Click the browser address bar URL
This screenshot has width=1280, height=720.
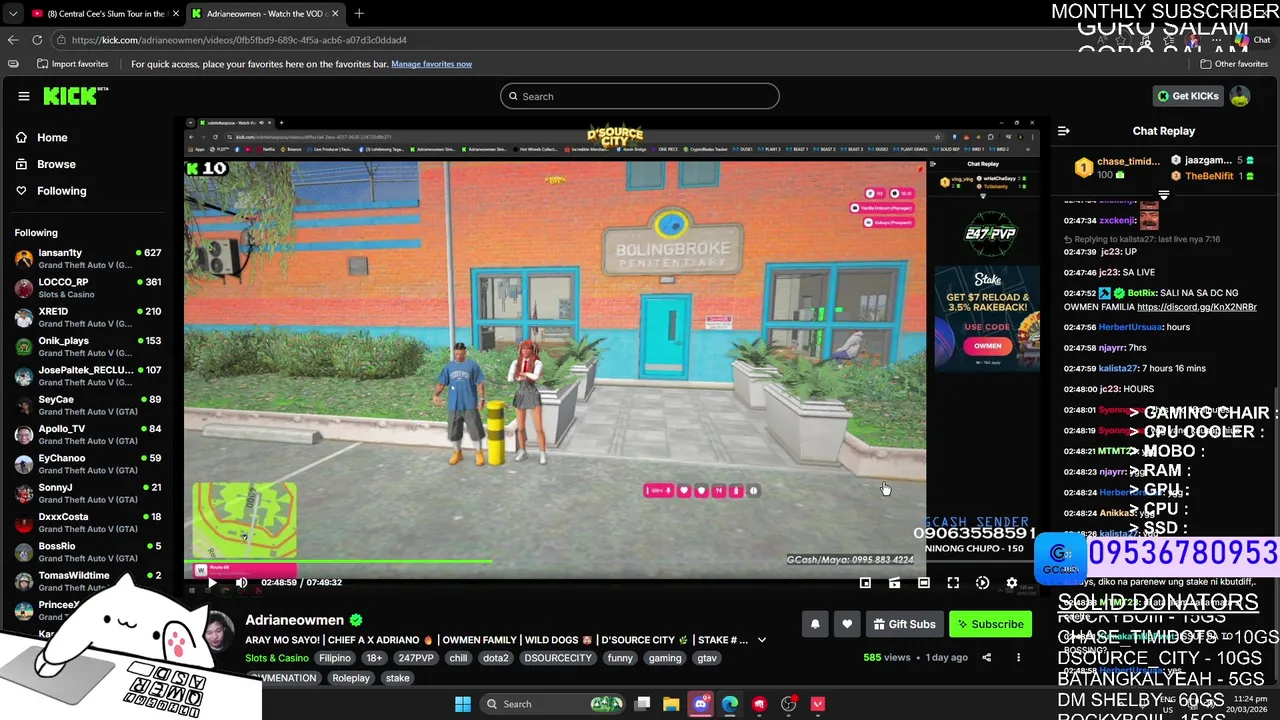(x=239, y=40)
